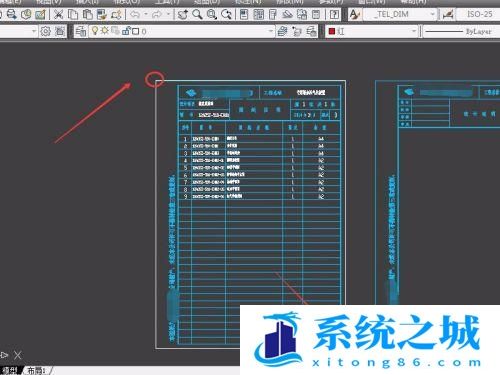Open the Text Style manager icon
This screenshot has height=375, width=500.
point(355,14)
